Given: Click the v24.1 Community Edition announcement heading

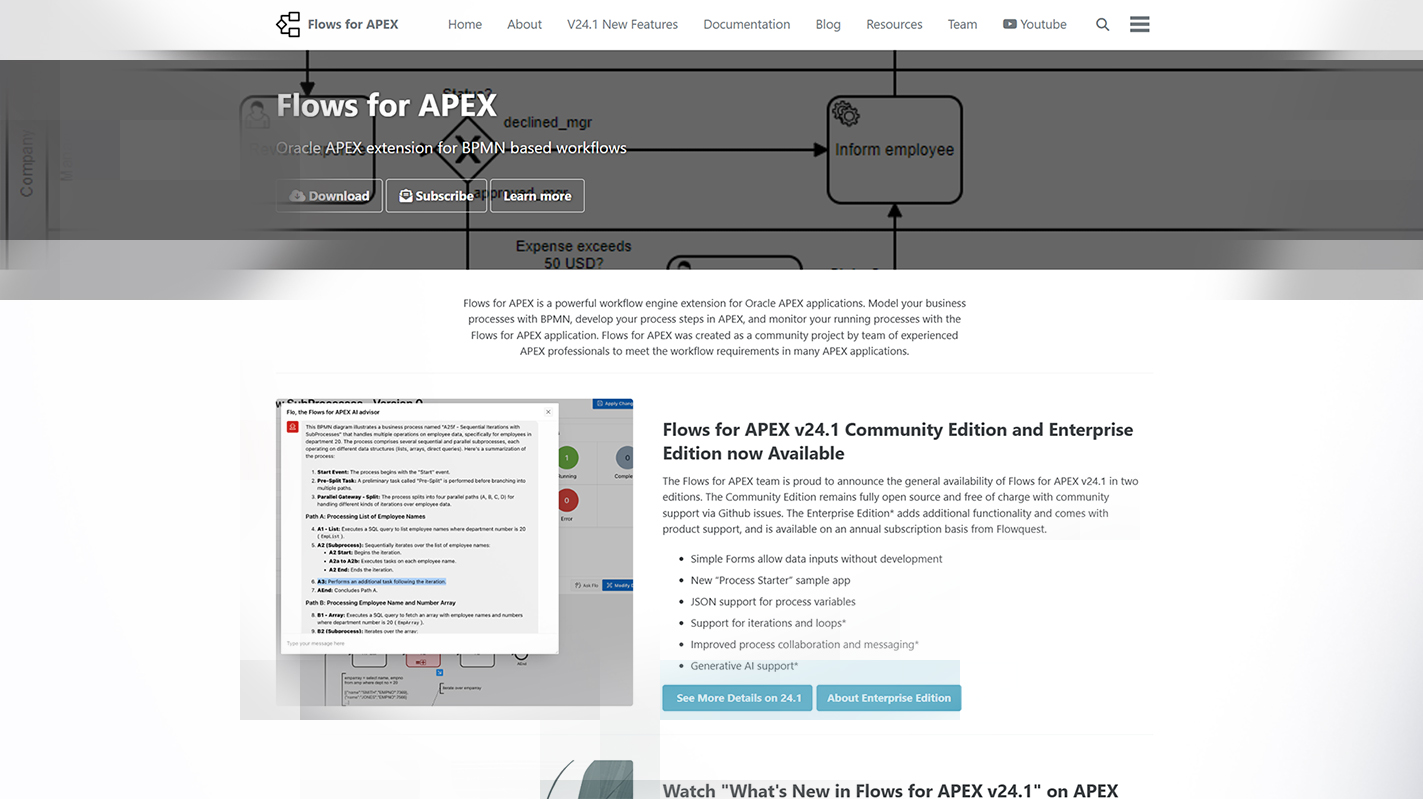Looking at the screenshot, I should click(897, 441).
